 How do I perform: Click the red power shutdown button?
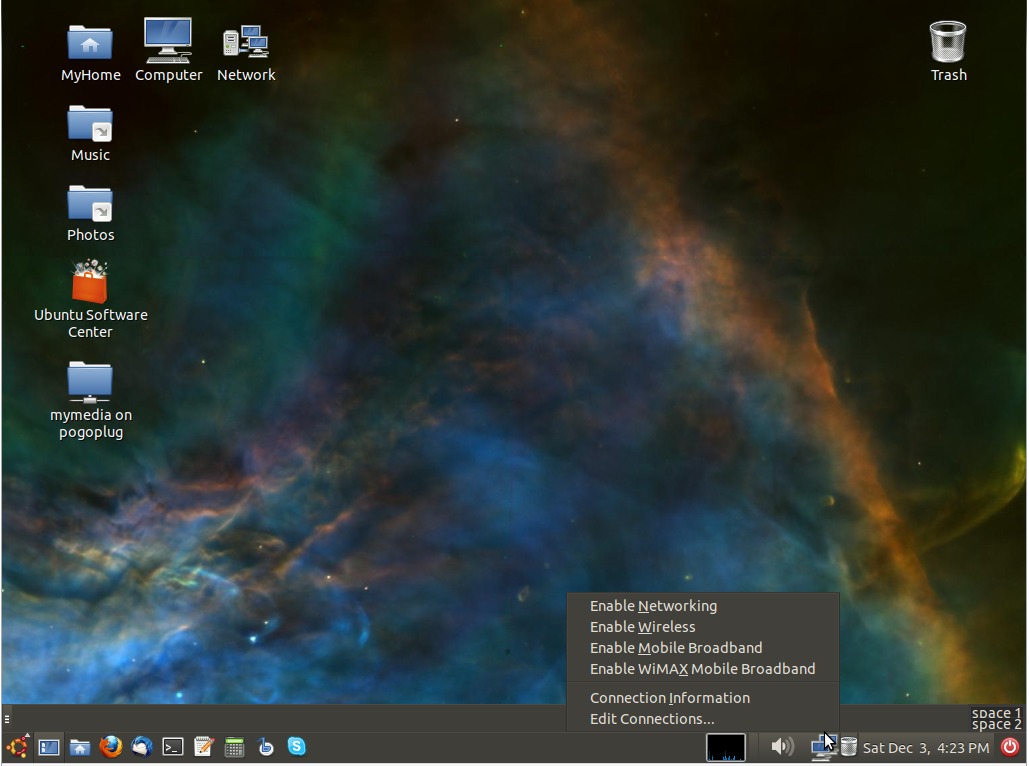[x=1010, y=746]
